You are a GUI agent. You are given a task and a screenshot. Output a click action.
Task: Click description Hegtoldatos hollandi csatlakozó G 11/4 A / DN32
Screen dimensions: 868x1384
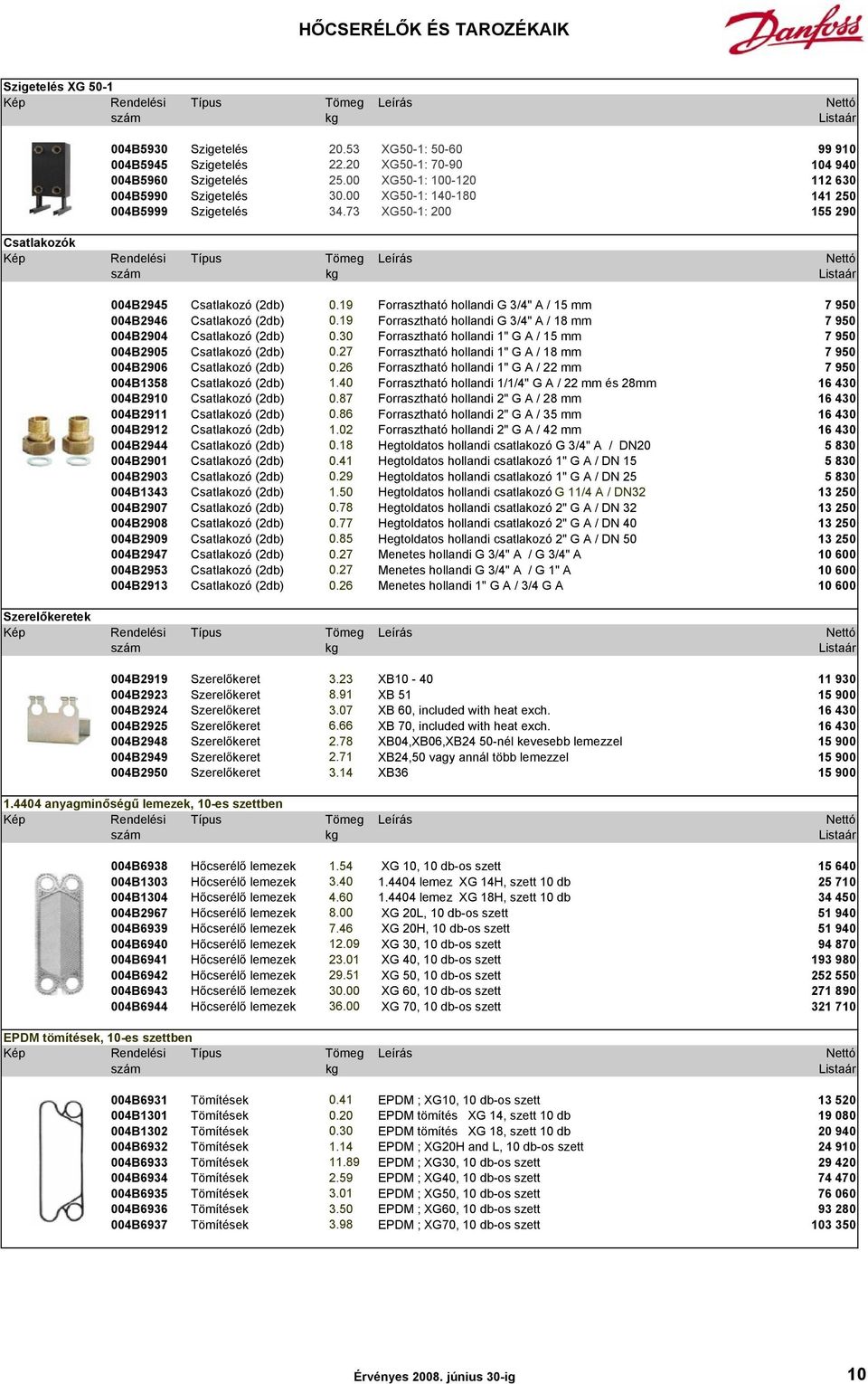click(512, 492)
